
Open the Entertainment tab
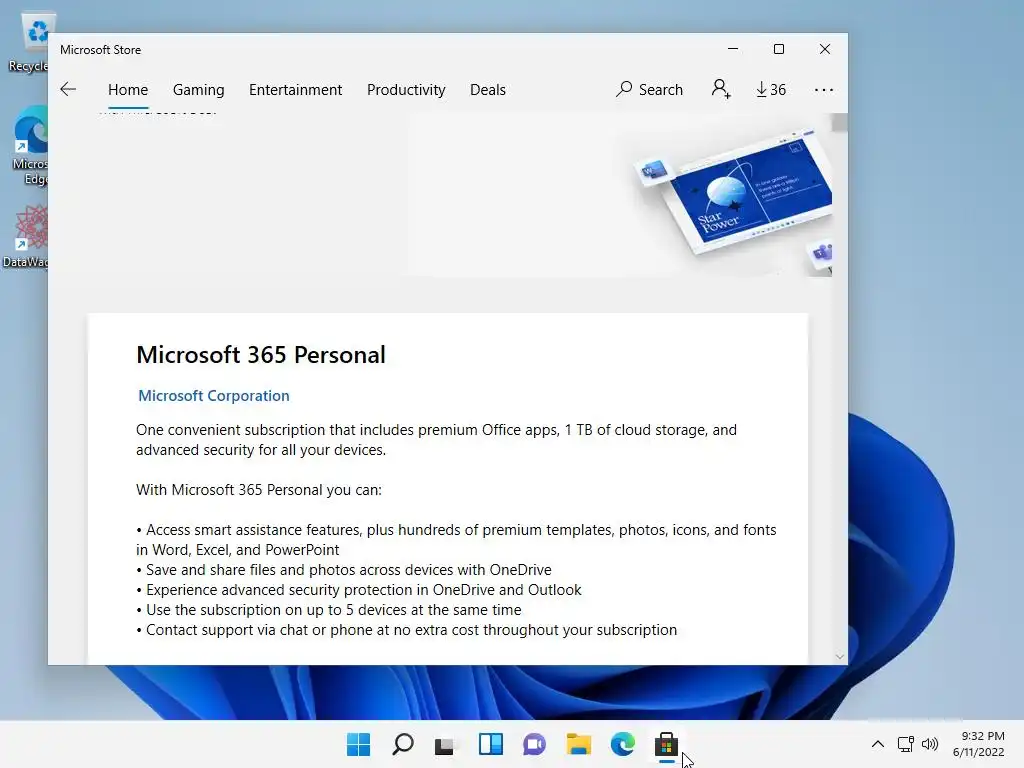coord(295,89)
